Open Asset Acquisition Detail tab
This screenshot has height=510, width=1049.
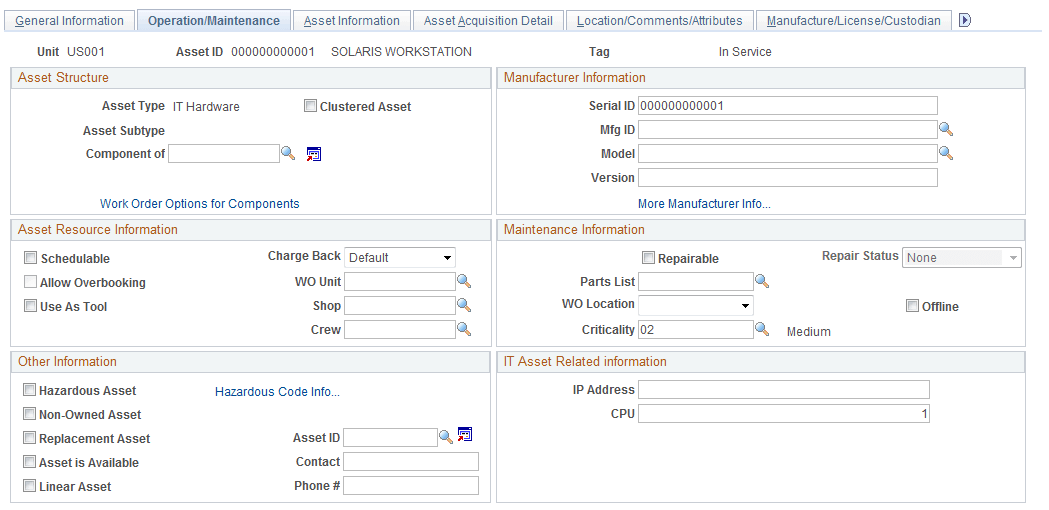(x=488, y=21)
